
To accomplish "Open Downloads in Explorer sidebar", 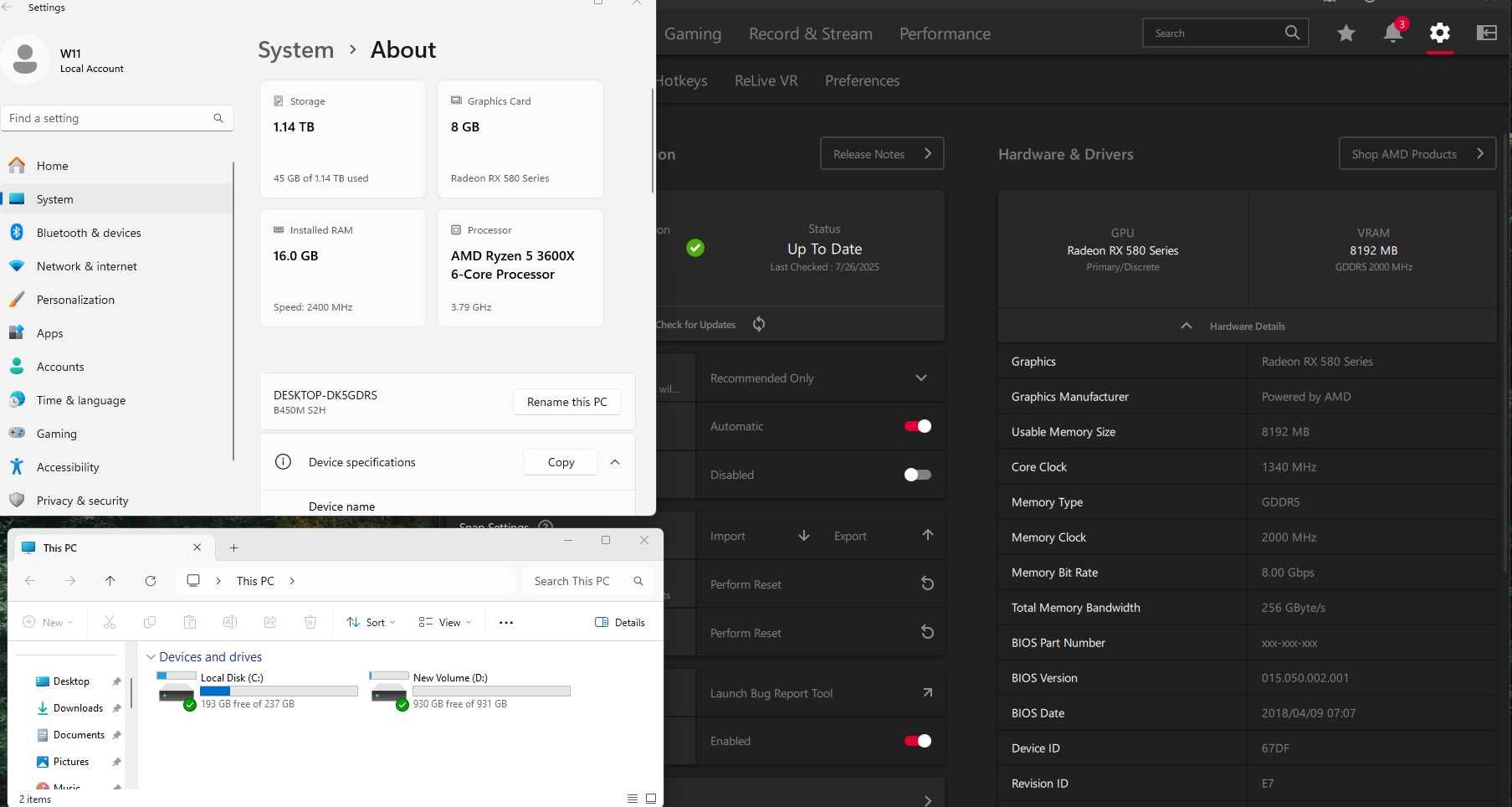I will (x=78, y=708).
